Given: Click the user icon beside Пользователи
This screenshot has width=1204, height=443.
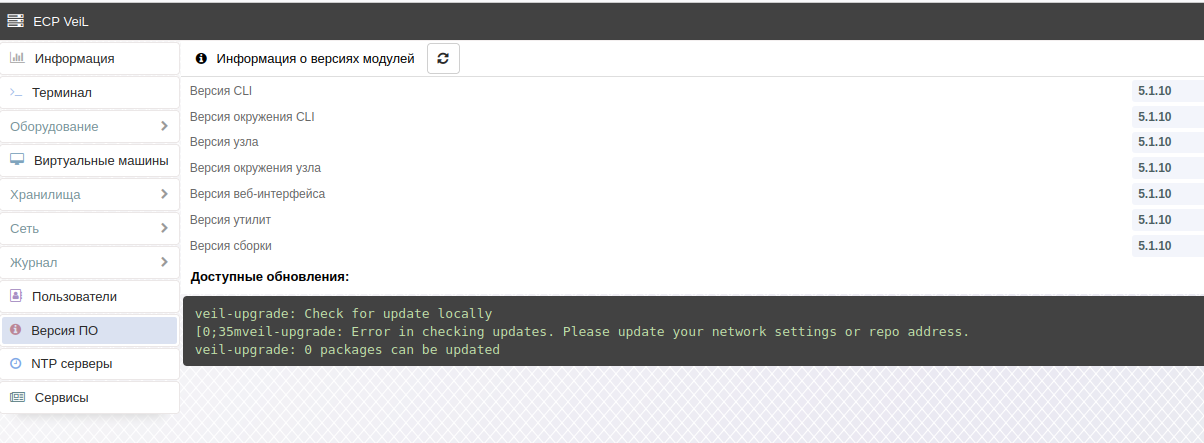Looking at the screenshot, I should click(16, 296).
